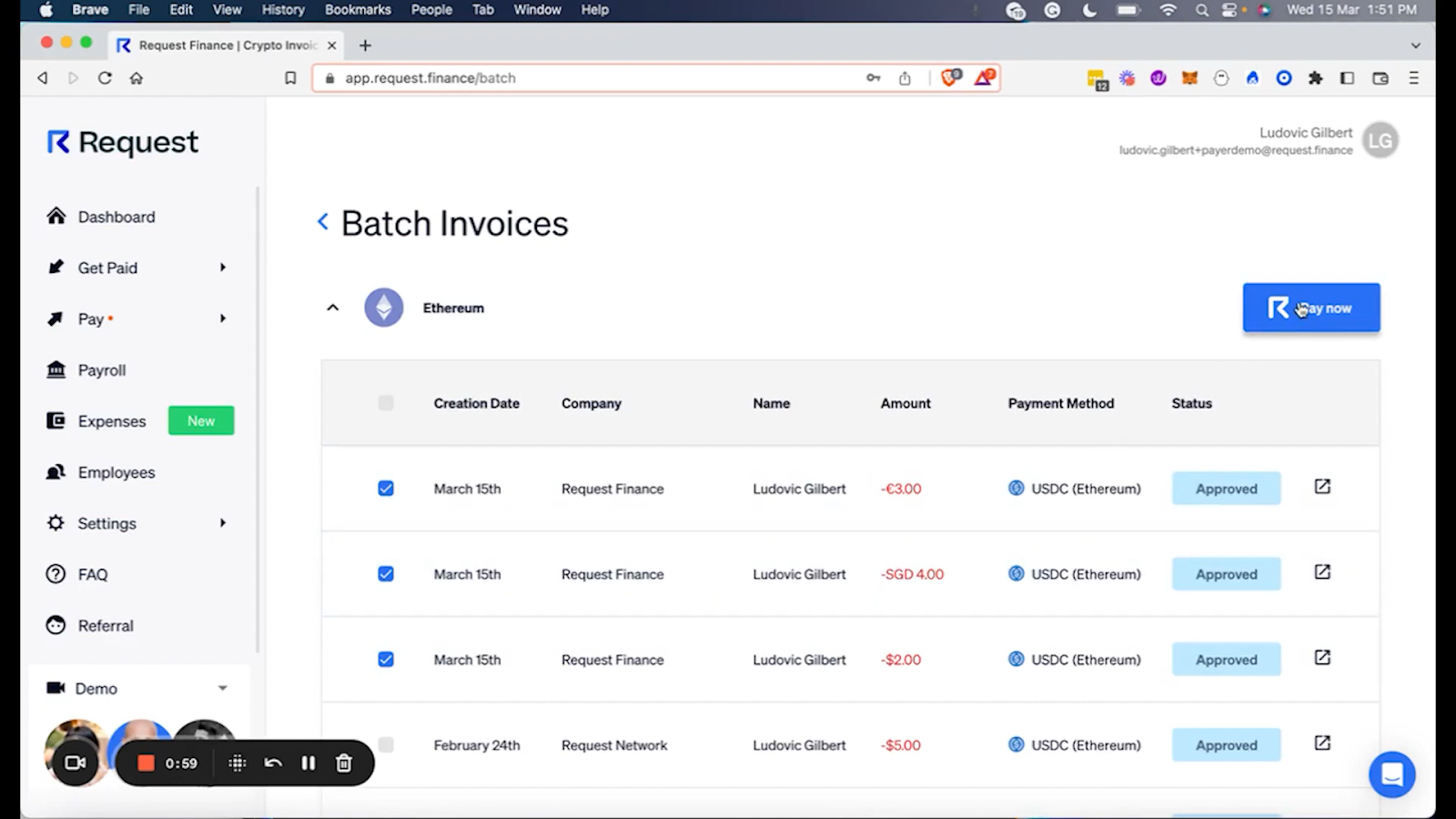Select the Request Finance browser tab
The image size is (1456, 819).
pos(227,45)
